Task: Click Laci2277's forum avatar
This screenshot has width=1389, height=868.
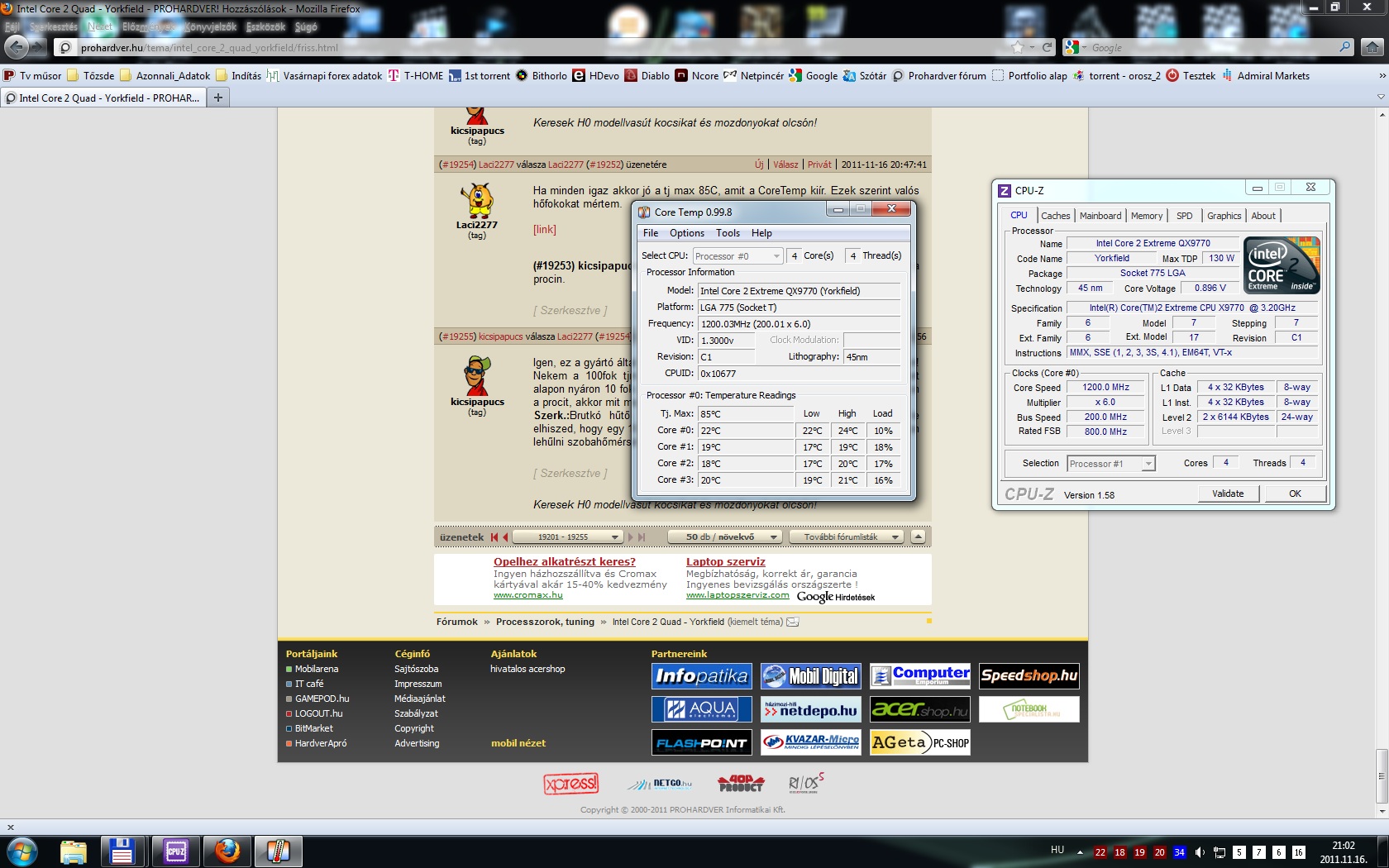Action: 477,200
